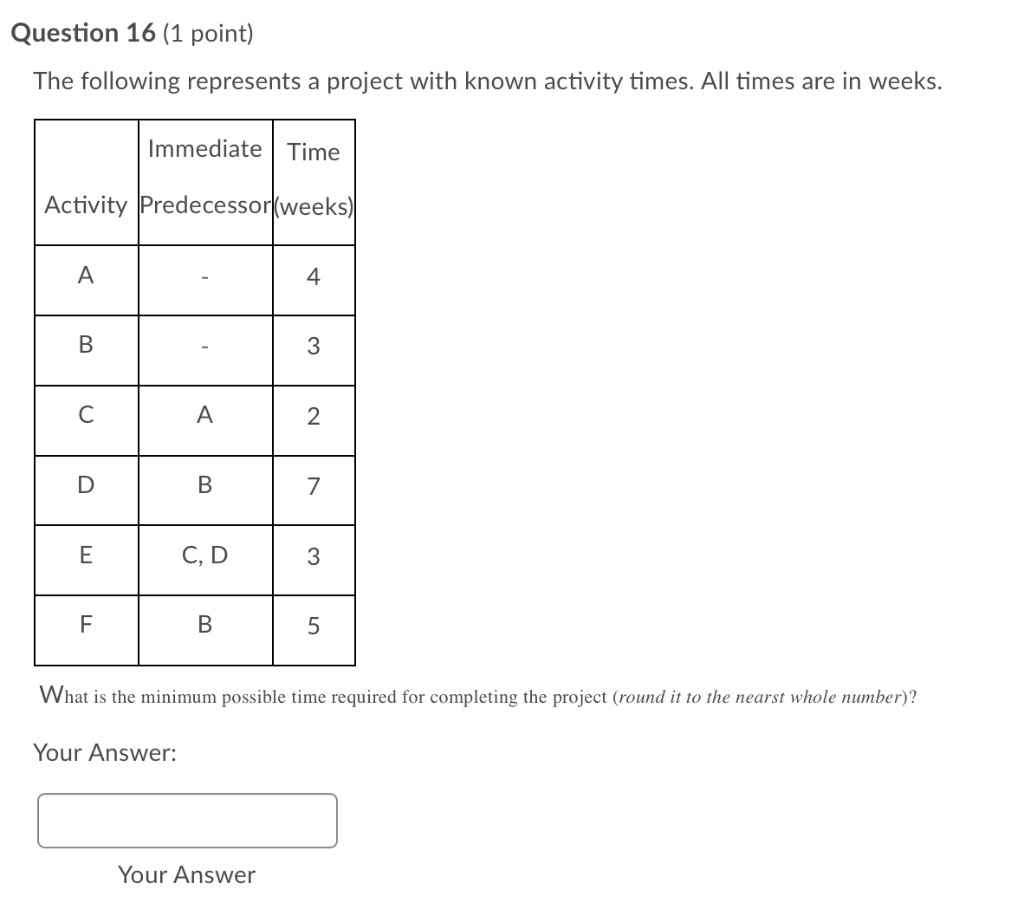
Task: Click the time value 4 for activity A
Action: tap(313, 277)
